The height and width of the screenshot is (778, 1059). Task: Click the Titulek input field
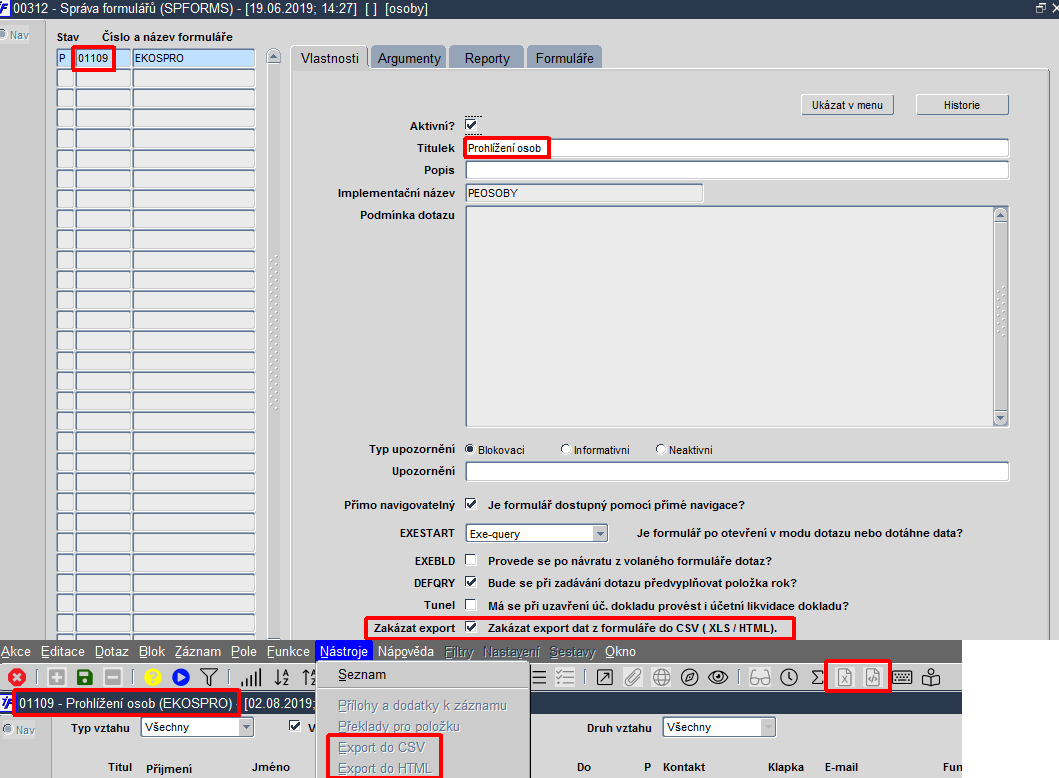tap(737, 148)
